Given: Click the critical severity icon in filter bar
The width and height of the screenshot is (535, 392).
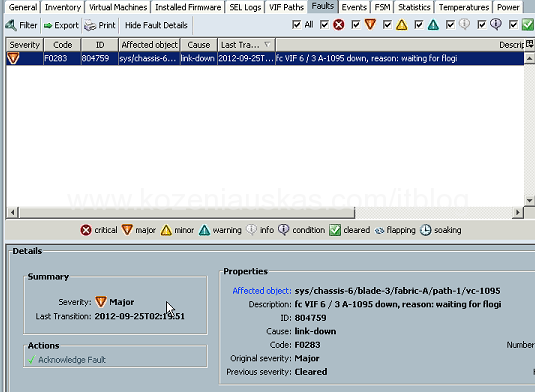Looking at the screenshot, I should click(338, 25).
